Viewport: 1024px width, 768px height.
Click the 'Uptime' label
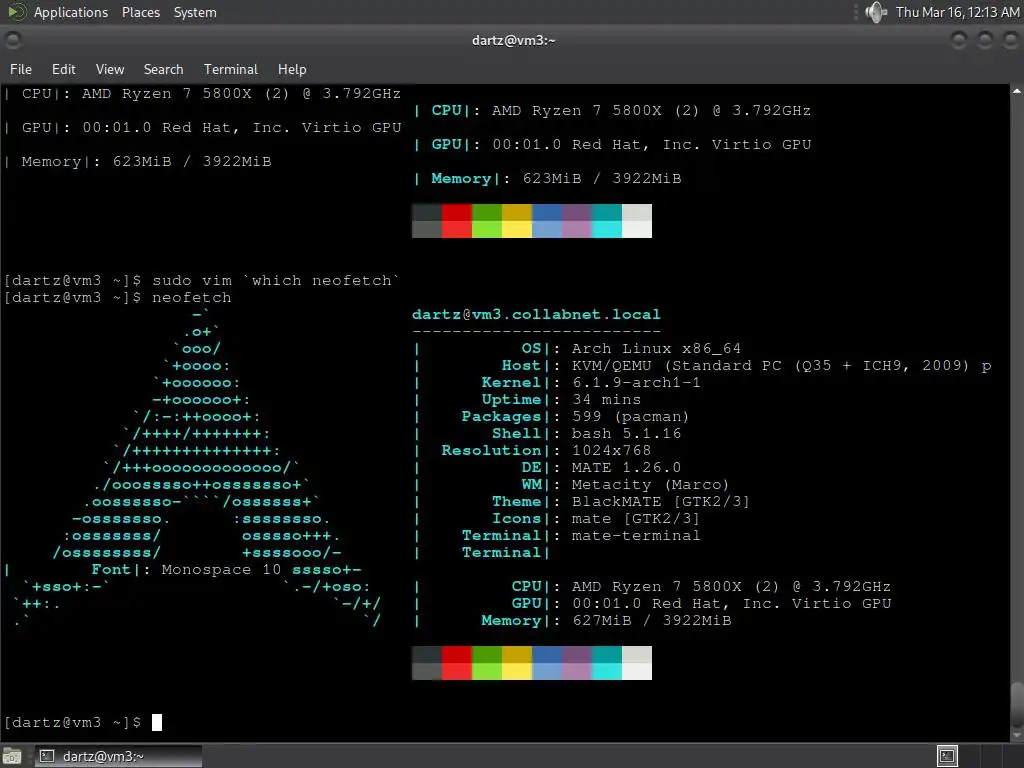tap(511, 400)
